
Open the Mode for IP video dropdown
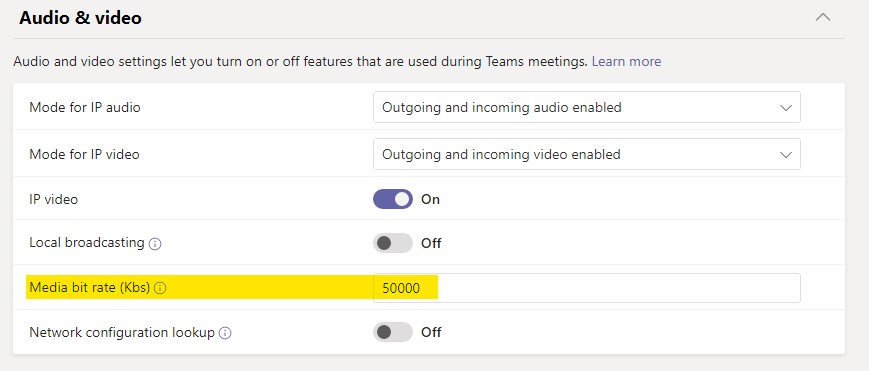586,154
